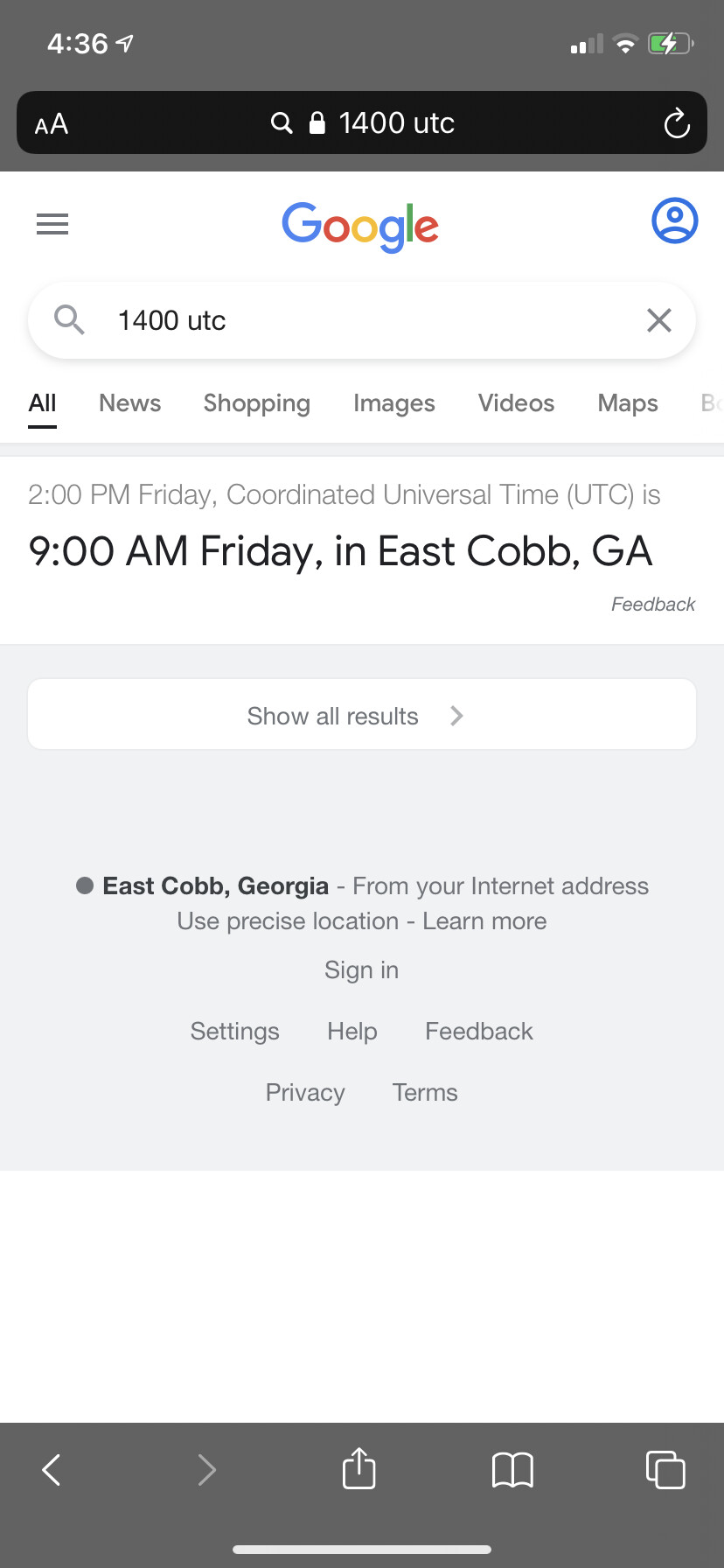Open the Safari share sheet

click(359, 1468)
